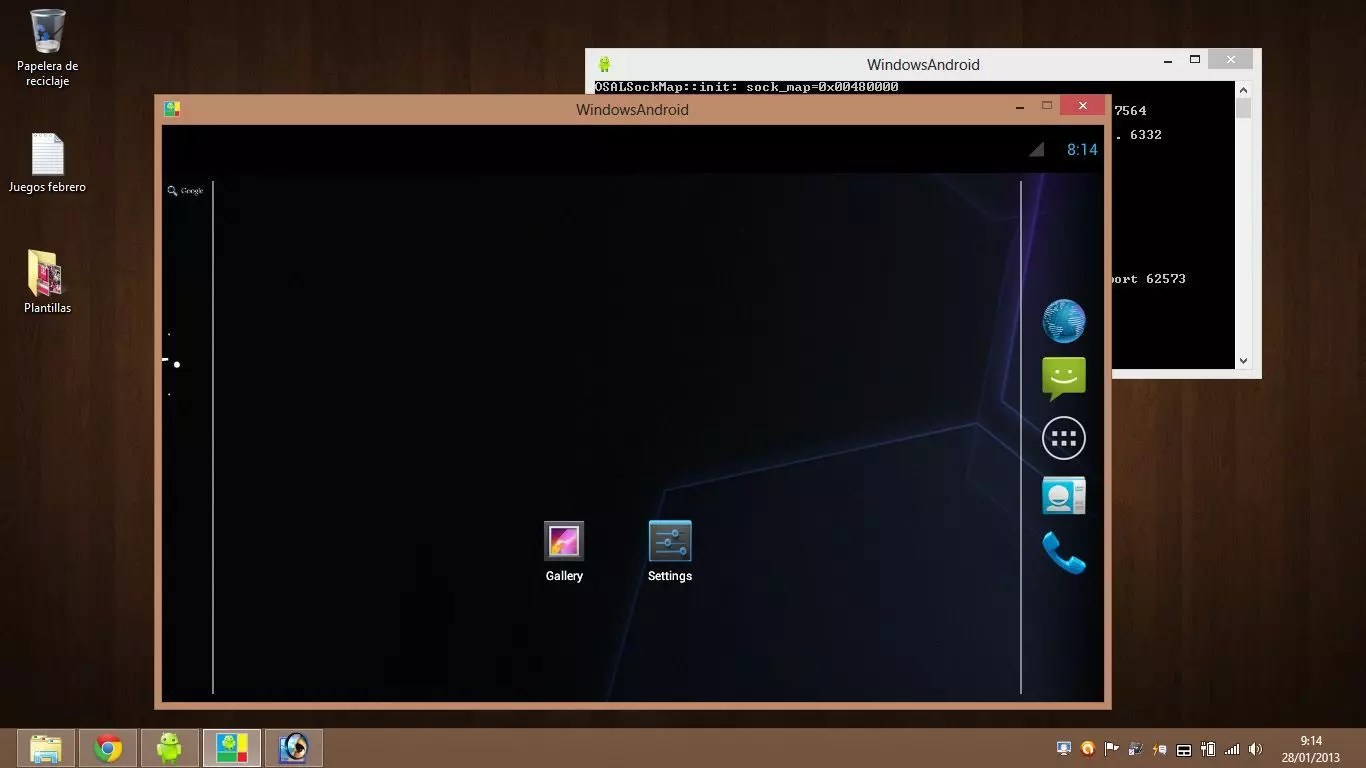Open the Messaging app
This screenshot has width=1366, height=768.
[1063, 379]
